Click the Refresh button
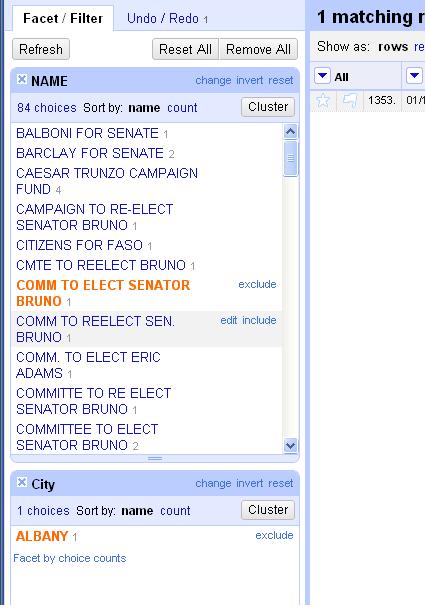Image resolution: width=426 pixels, height=608 pixels. point(41,49)
